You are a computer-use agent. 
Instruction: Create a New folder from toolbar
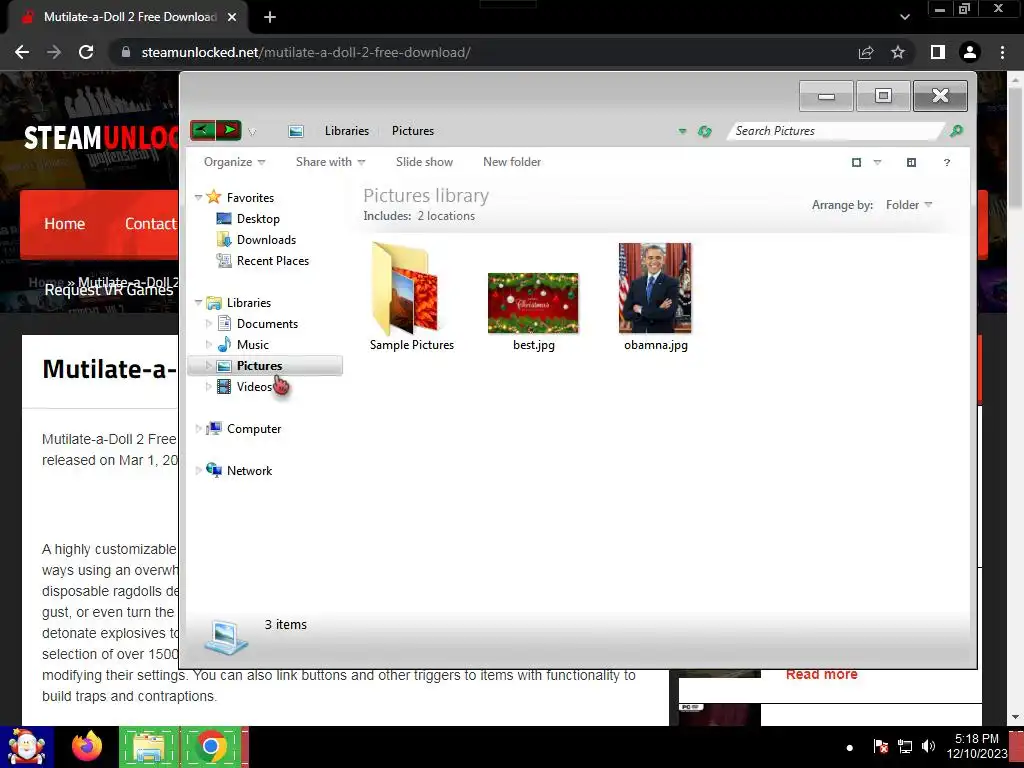click(512, 162)
